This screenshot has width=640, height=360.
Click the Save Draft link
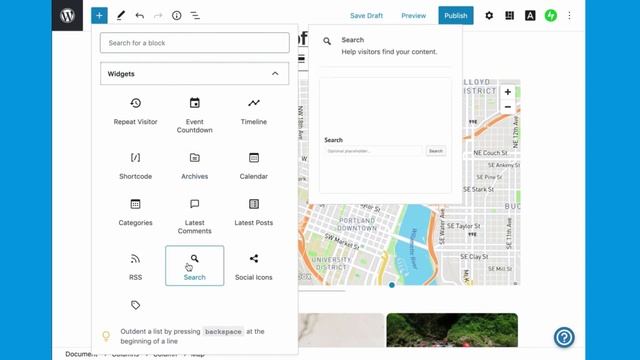366,16
